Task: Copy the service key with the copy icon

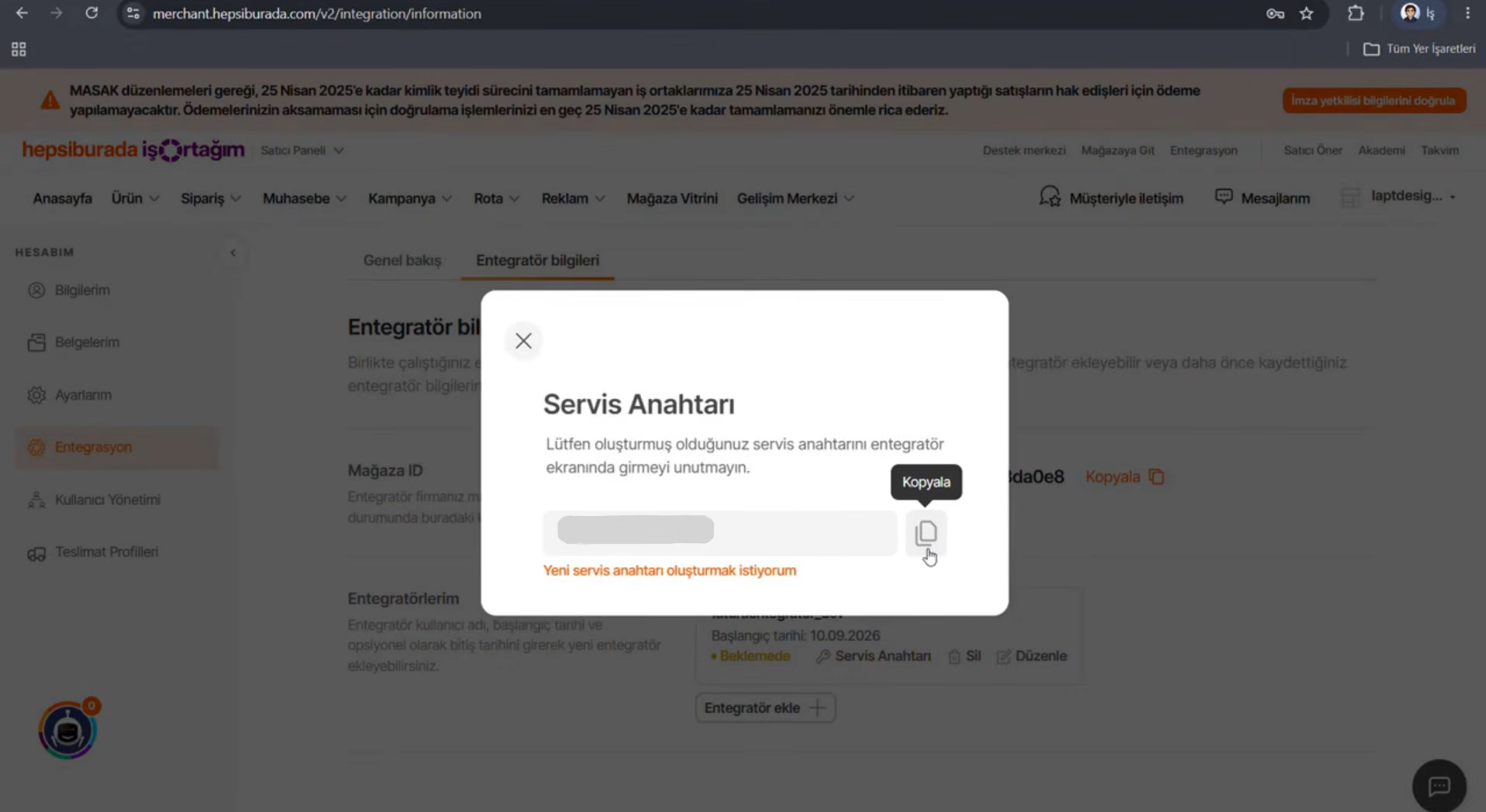Action: click(926, 533)
